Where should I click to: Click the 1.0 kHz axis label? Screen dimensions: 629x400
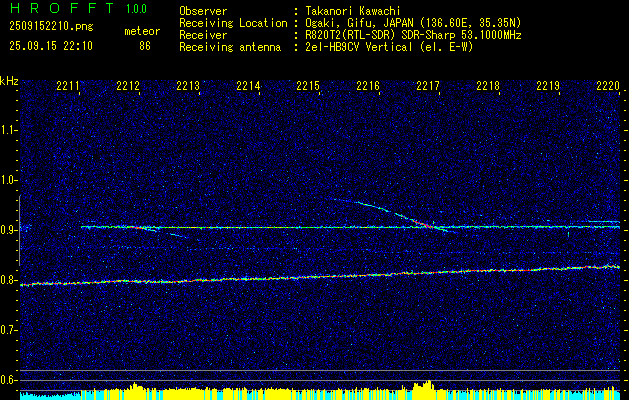coord(8,180)
